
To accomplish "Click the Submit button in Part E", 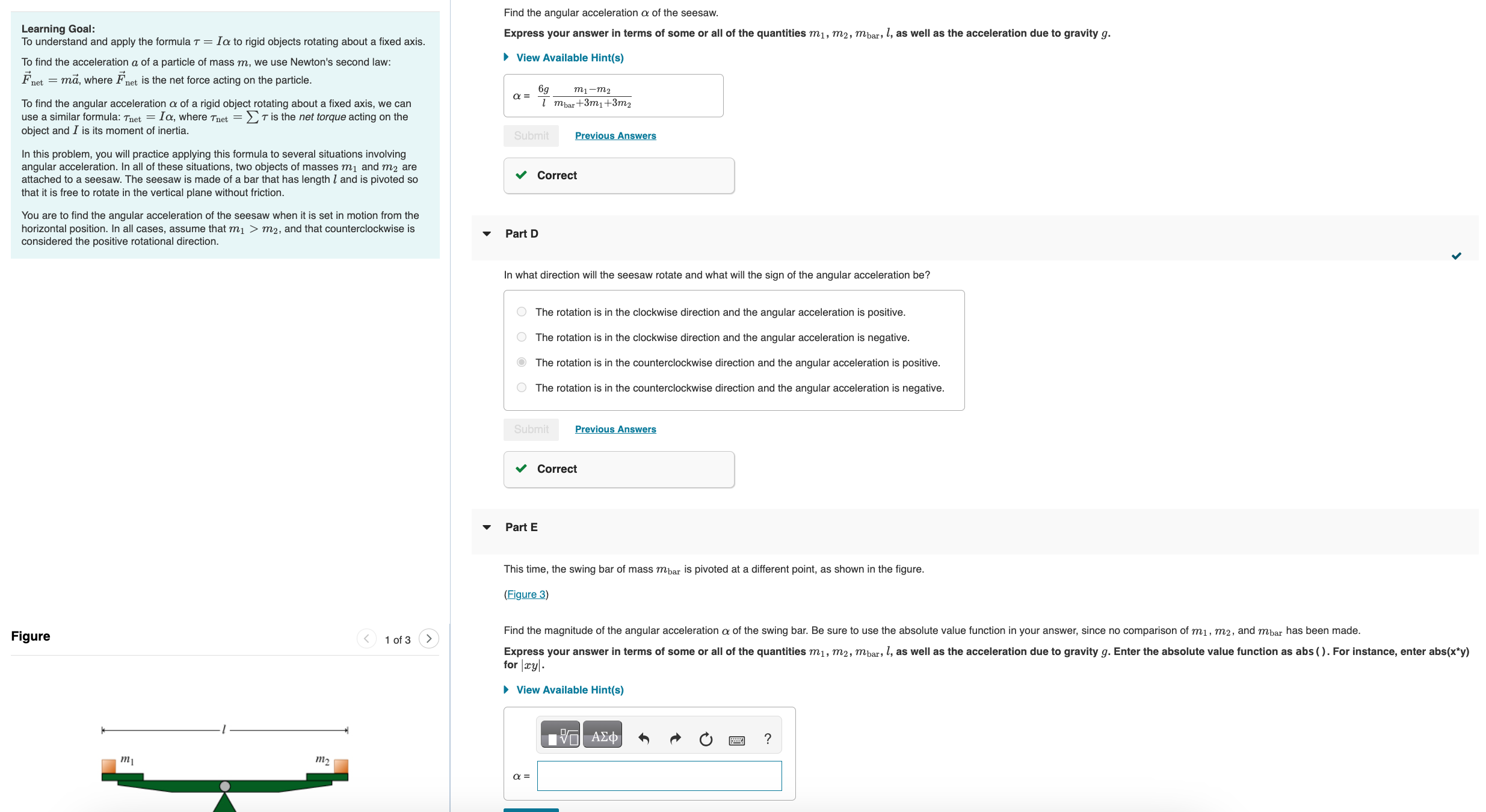I will pos(531,810).
